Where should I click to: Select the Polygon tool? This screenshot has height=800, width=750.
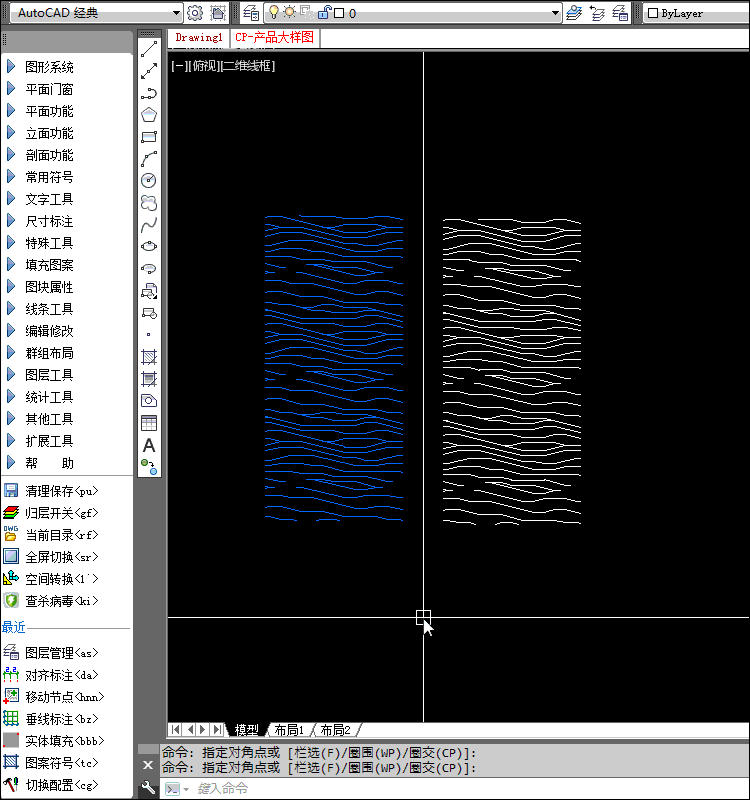(149, 115)
